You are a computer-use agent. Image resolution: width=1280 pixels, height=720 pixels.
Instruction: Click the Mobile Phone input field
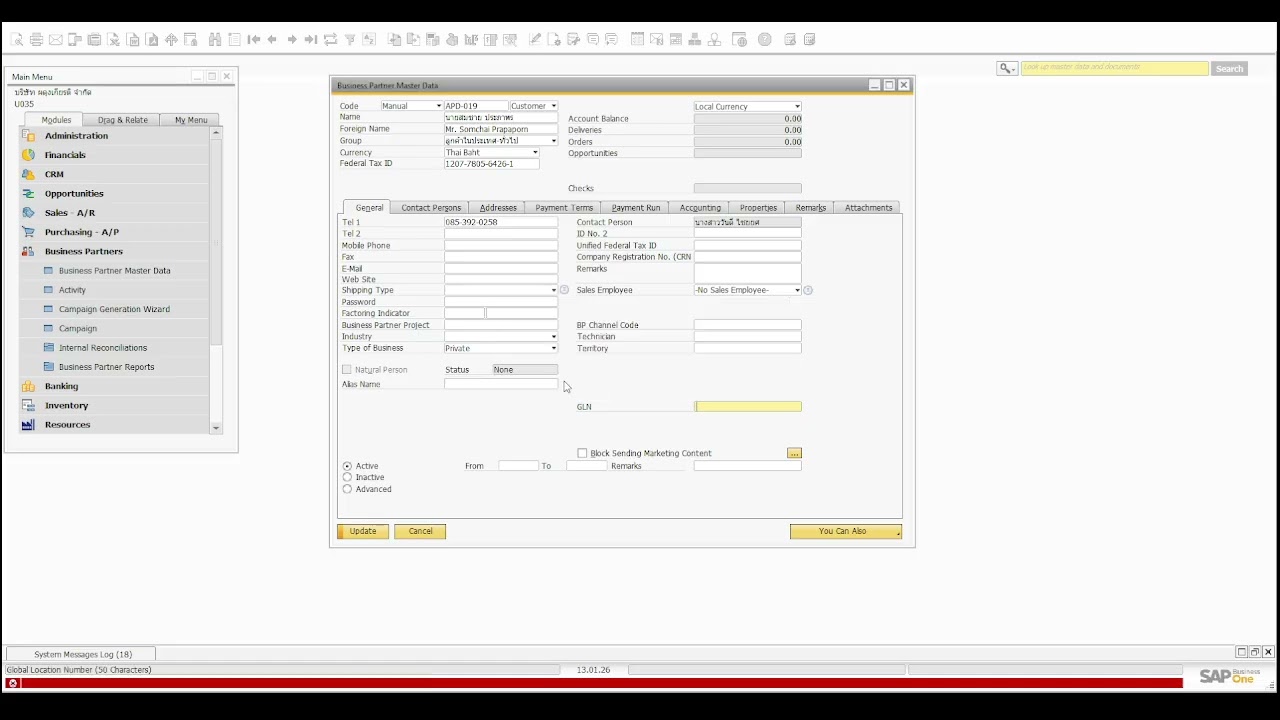click(x=501, y=245)
